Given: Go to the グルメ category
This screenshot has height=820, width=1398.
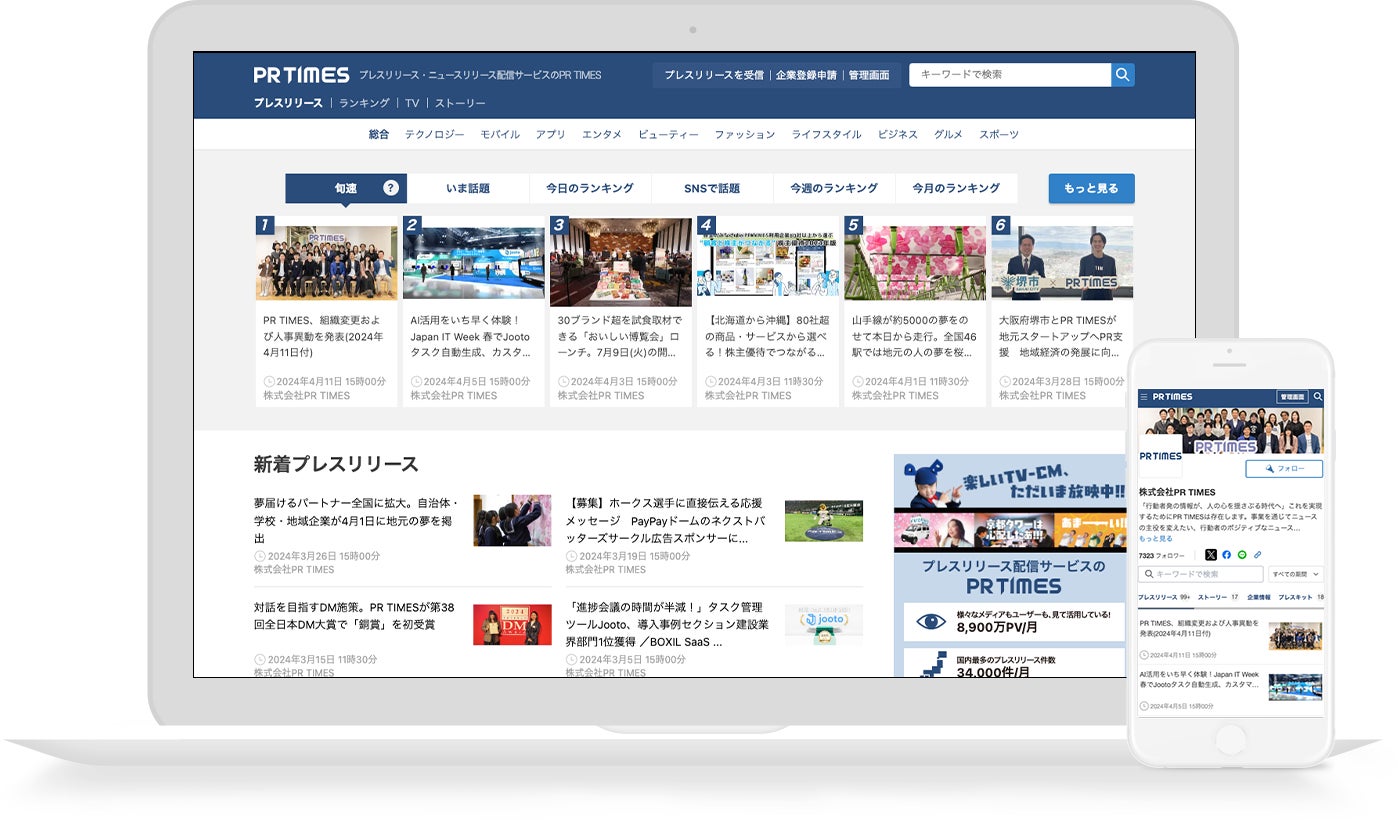Looking at the screenshot, I should point(948,134).
